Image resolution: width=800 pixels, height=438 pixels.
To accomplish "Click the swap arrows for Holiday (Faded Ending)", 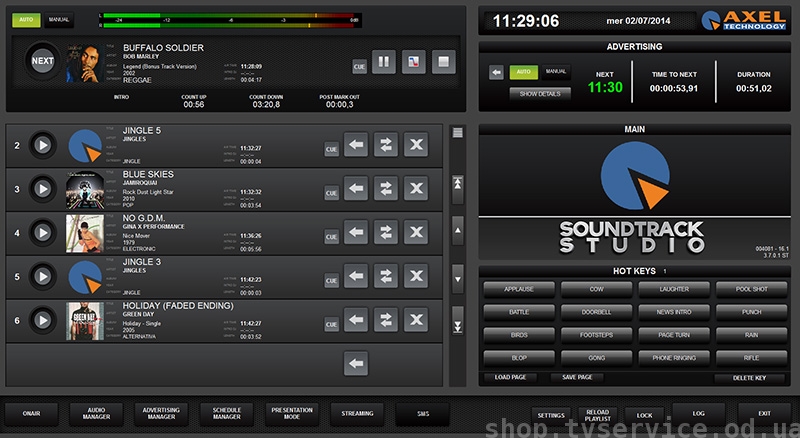I will click(x=386, y=320).
